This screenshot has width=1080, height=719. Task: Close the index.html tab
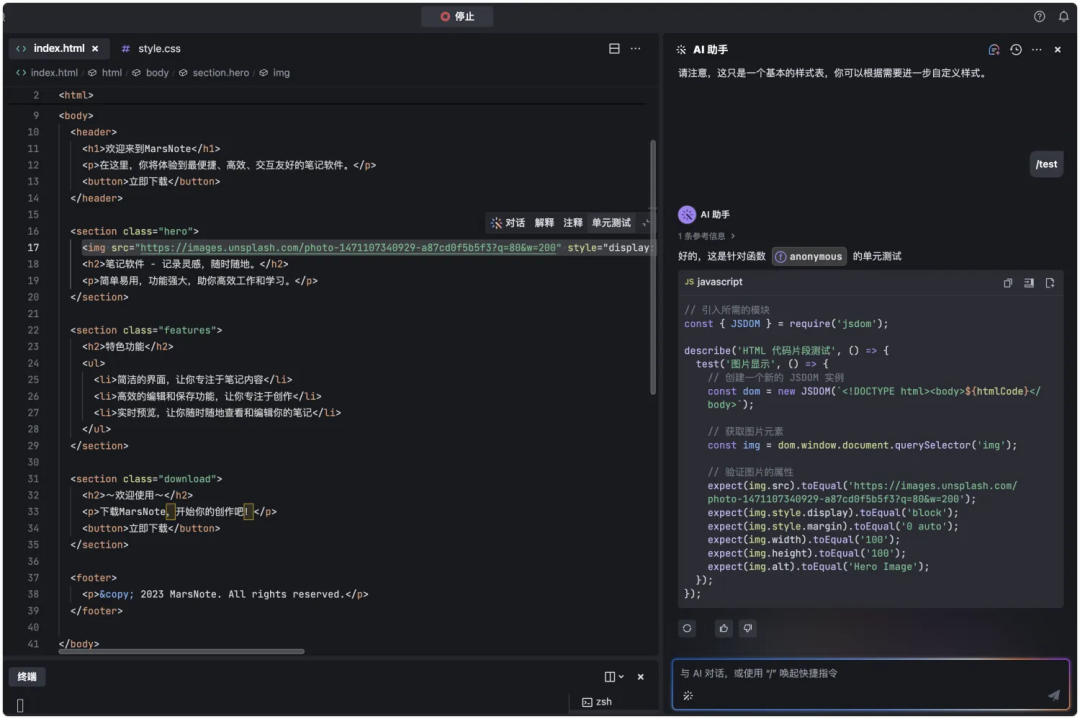click(x=96, y=48)
